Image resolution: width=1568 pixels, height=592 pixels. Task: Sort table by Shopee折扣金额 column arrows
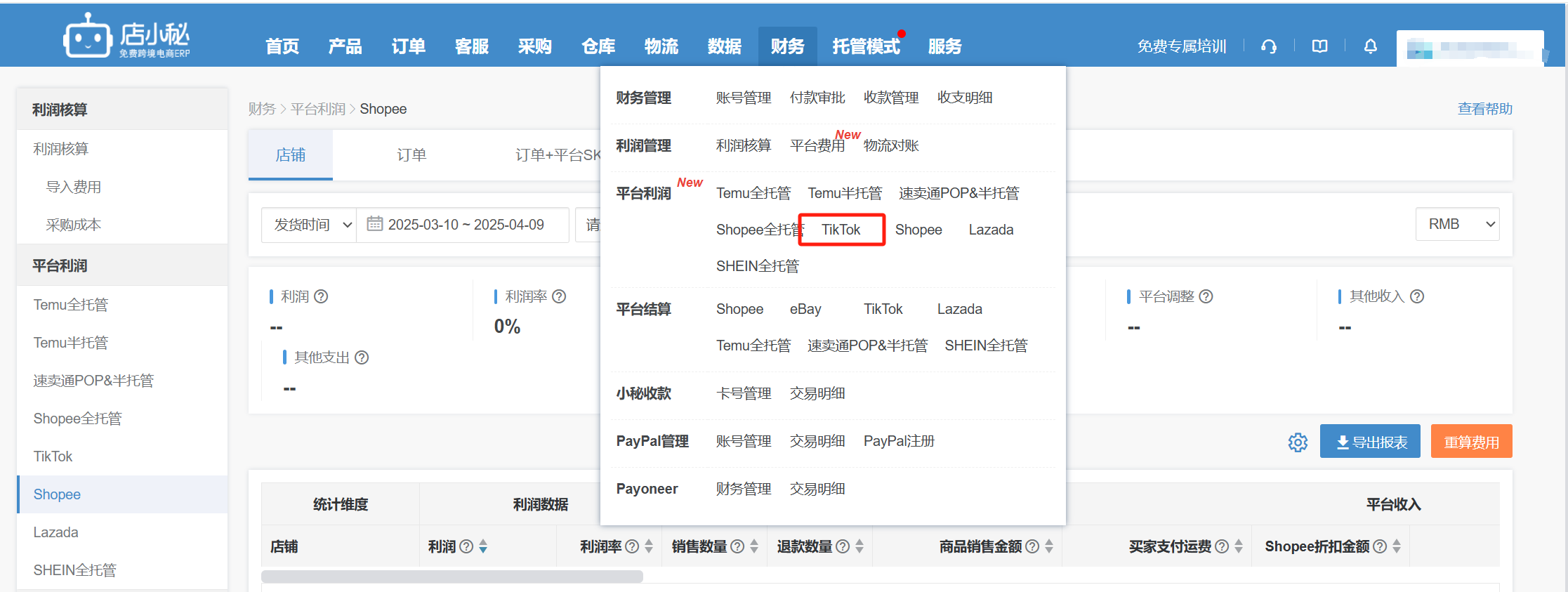[1397, 546]
